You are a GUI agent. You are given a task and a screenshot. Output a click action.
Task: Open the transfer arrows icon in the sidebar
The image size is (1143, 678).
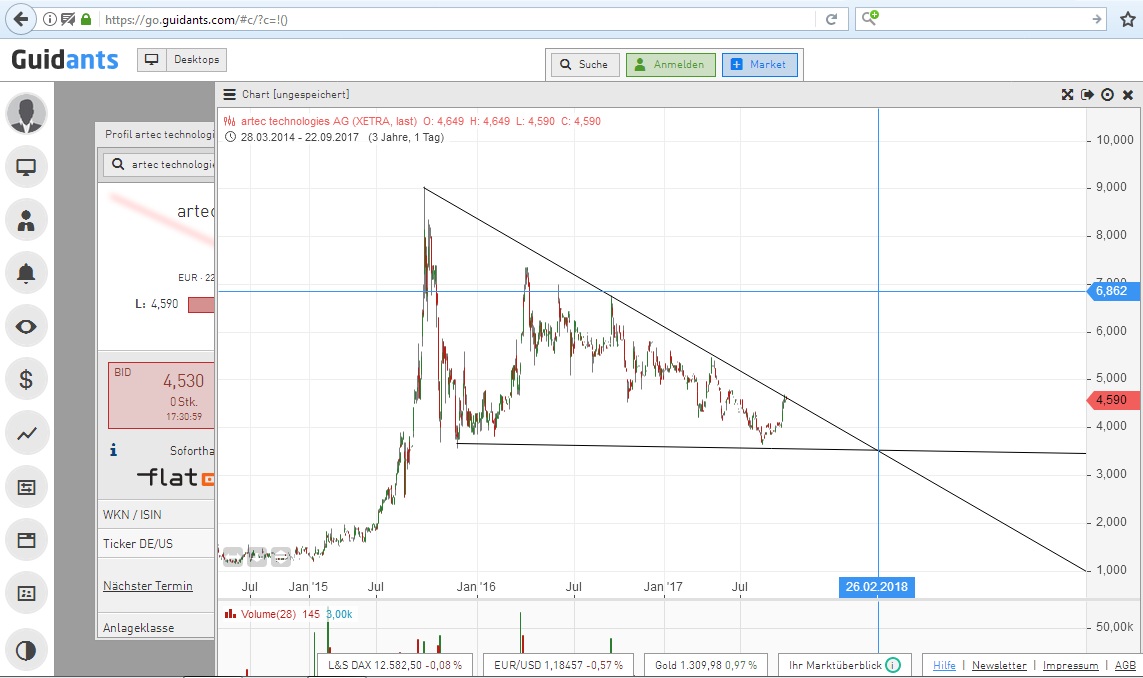click(26, 487)
